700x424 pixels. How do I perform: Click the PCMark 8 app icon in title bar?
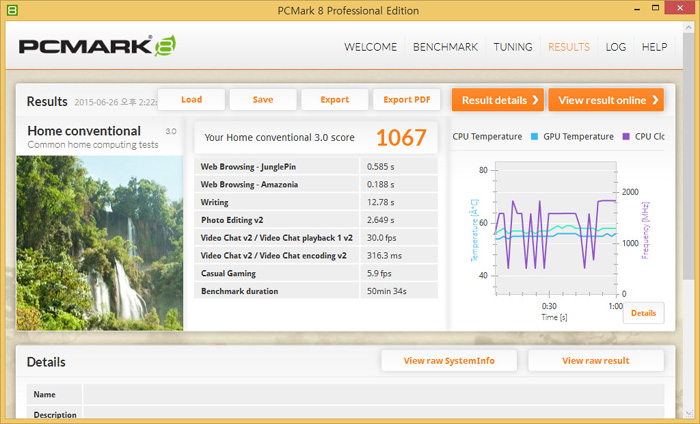pyautogui.click(x=12, y=10)
